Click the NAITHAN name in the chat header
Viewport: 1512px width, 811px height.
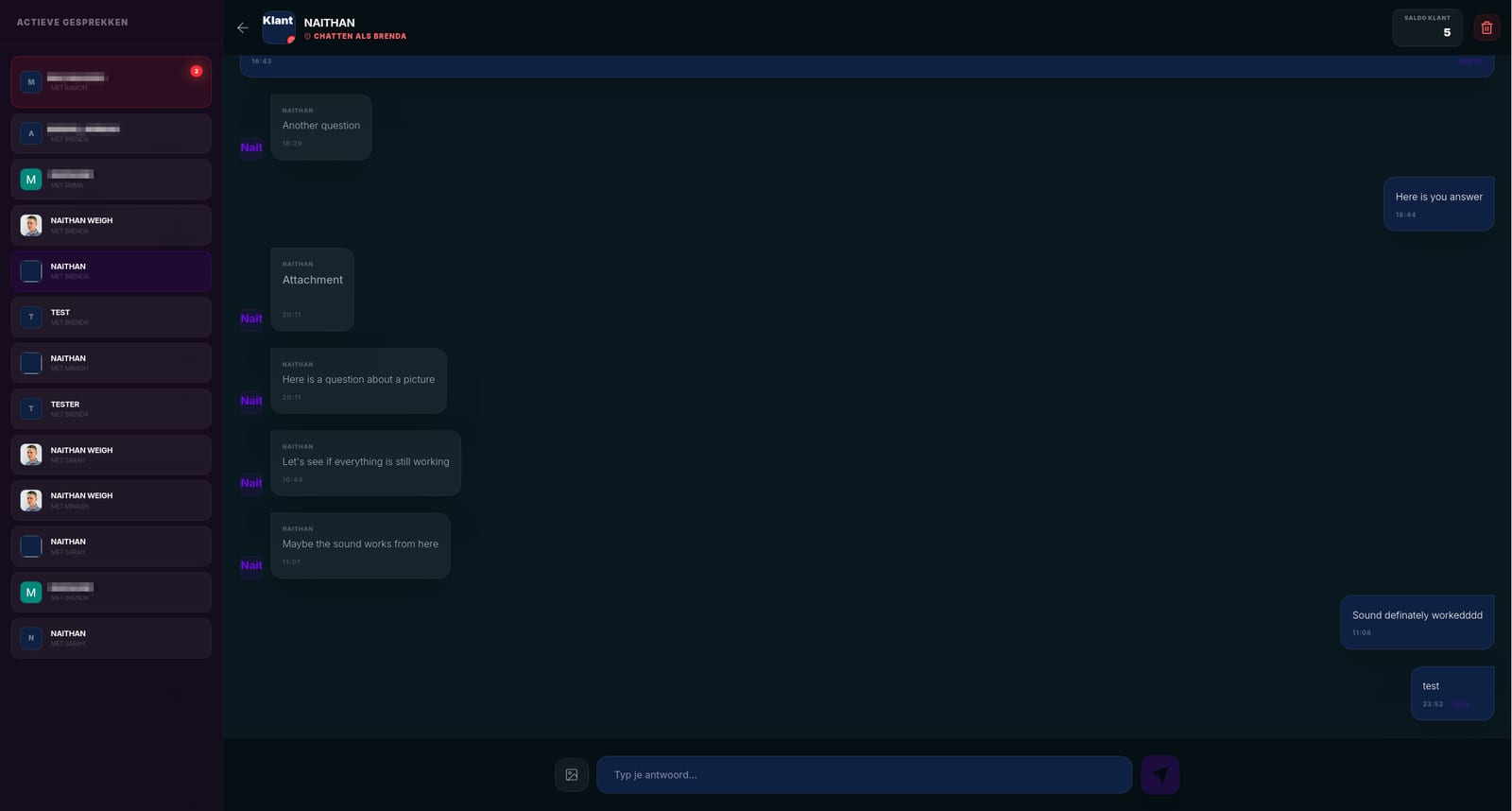(x=330, y=23)
